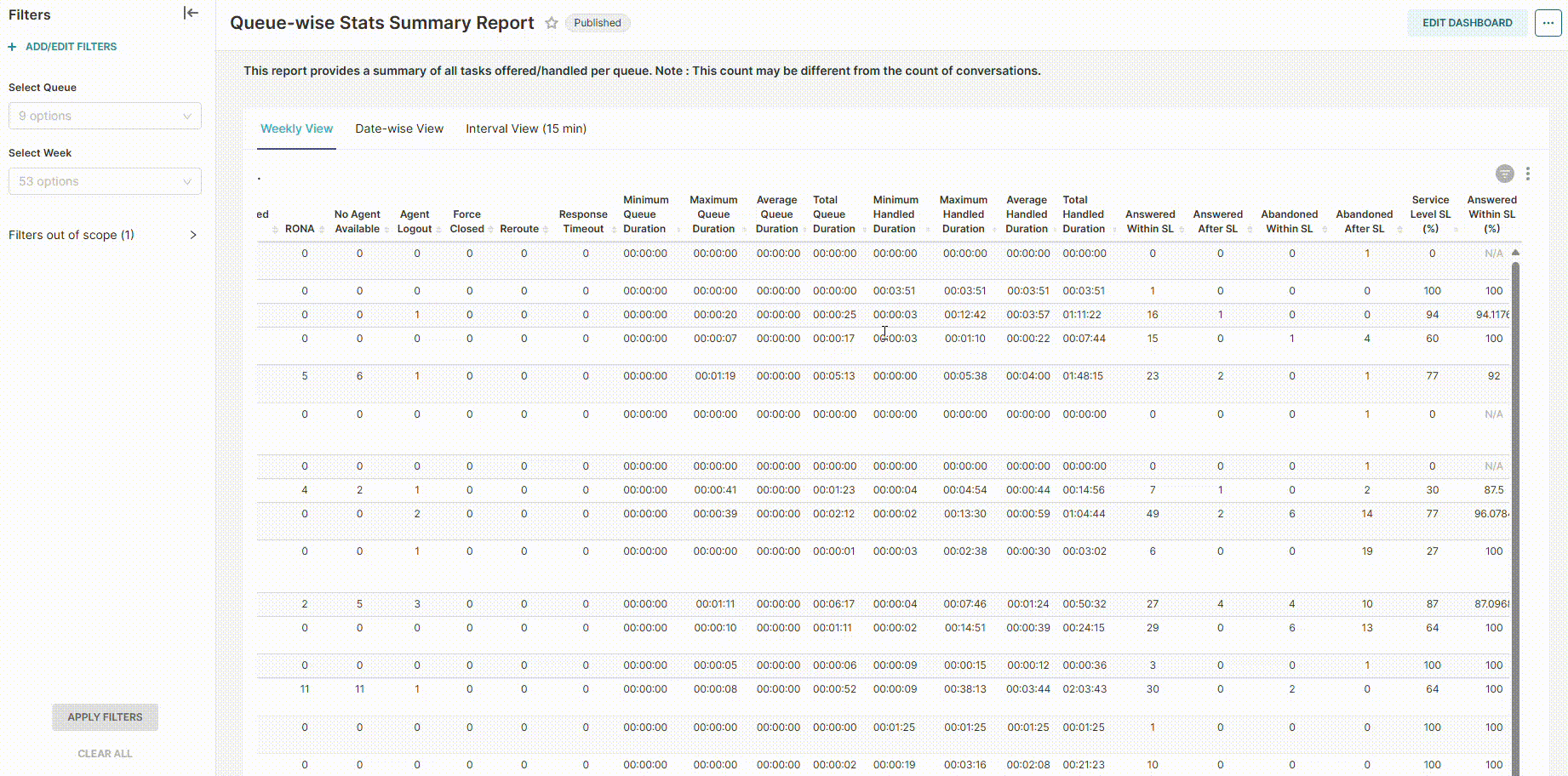The image size is (1568, 776).
Task: Collapse the Filters side panel
Action: tap(191, 13)
